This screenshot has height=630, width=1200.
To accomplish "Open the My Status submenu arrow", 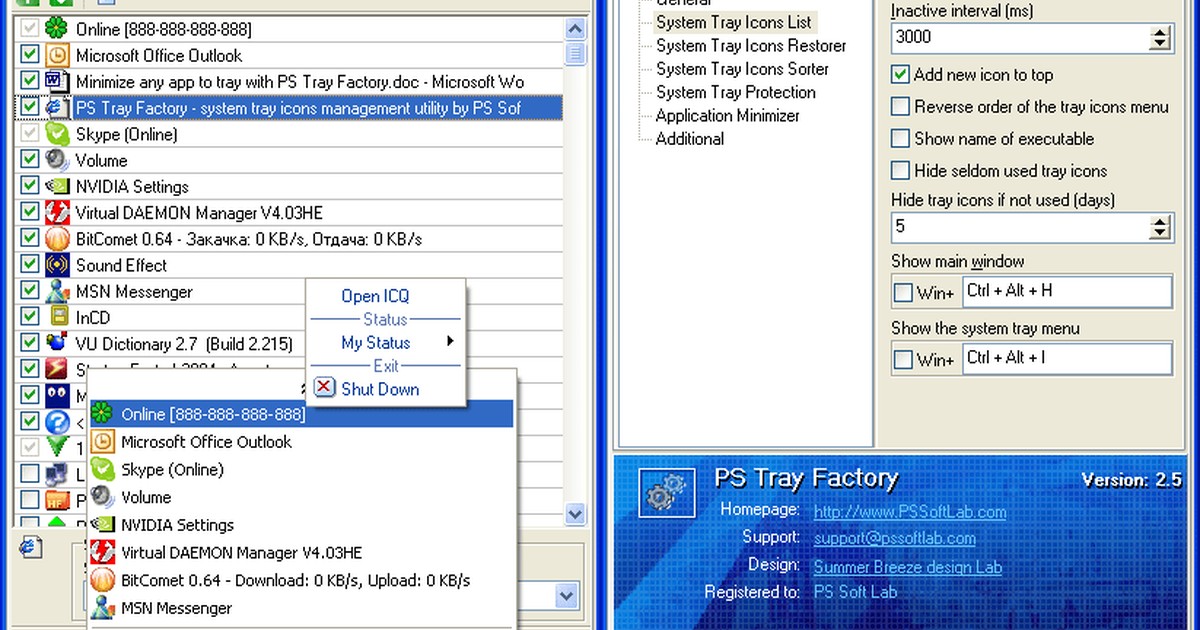I will (x=451, y=342).
